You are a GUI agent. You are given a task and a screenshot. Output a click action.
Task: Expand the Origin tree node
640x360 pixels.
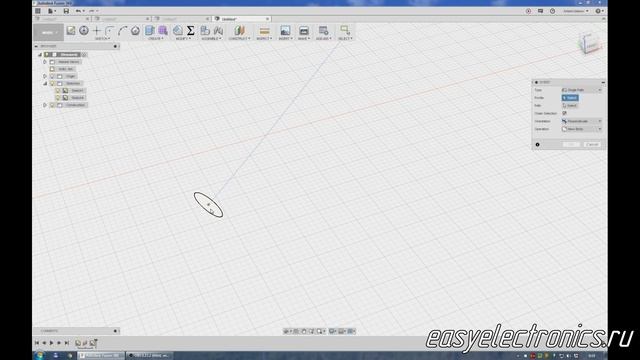click(x=45, y=76)
